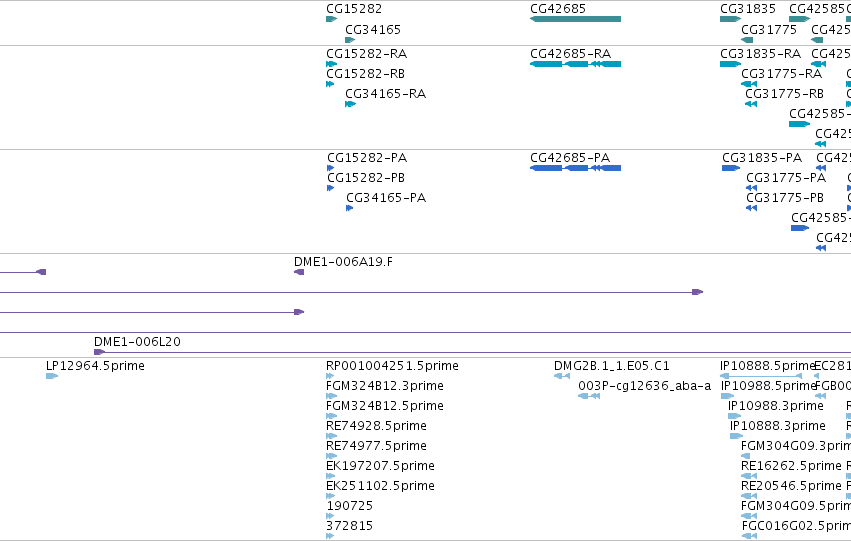Select the CG42685 gene arrow glyph

tap(575, 19)
